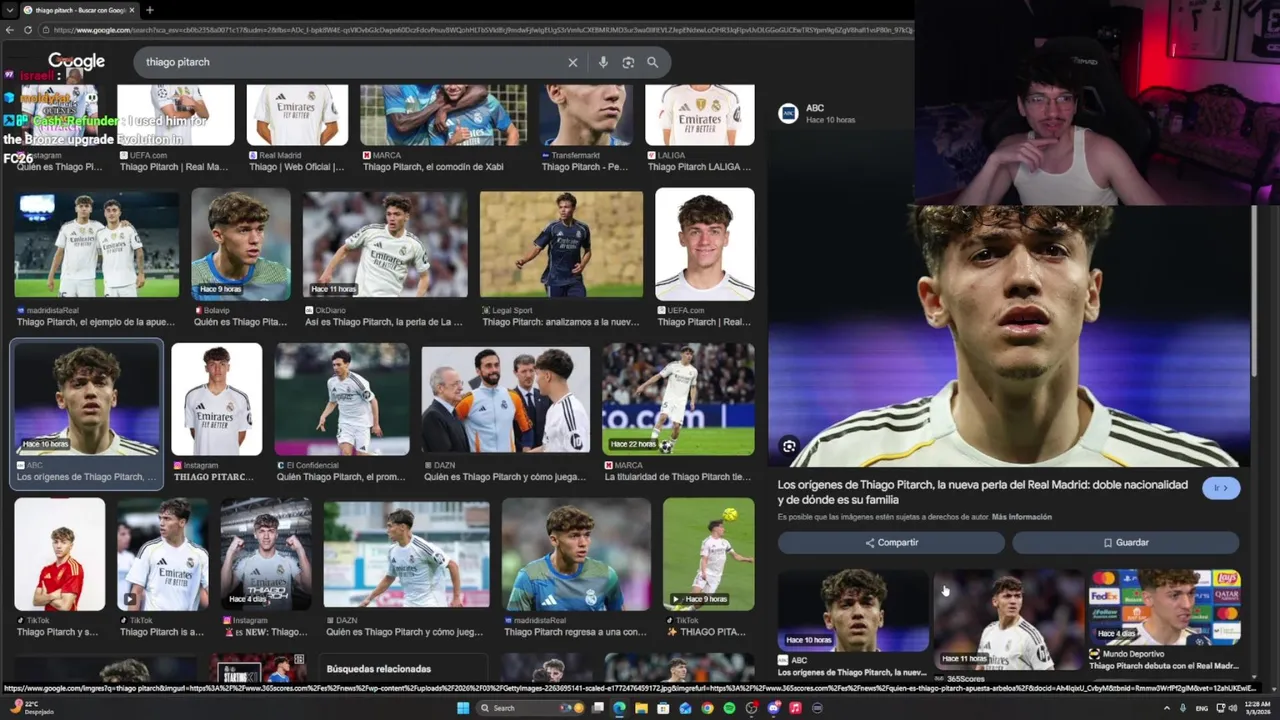Click the ABC source icon in preview panel
The image size is (1280, 720).
click(x=788, y=113)
